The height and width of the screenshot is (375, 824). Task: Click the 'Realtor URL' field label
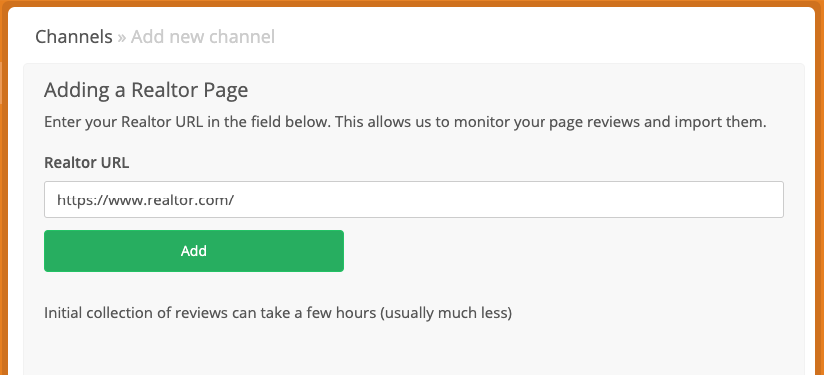click(87, 162)
